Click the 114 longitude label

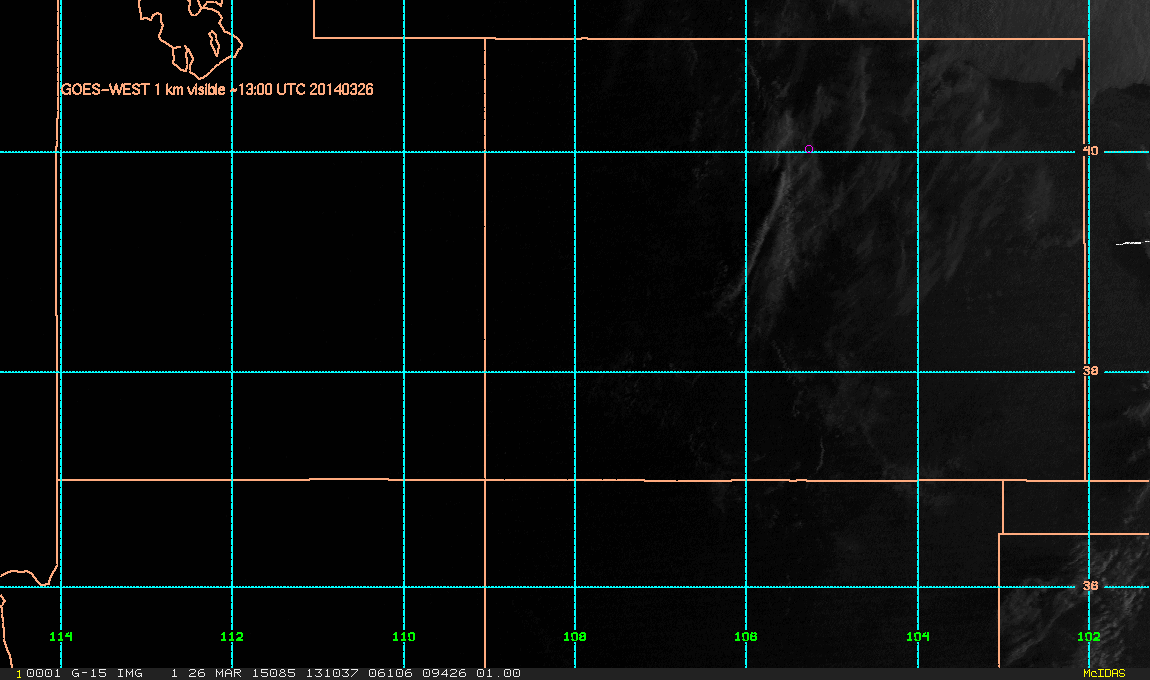click(x=61, y=636)
